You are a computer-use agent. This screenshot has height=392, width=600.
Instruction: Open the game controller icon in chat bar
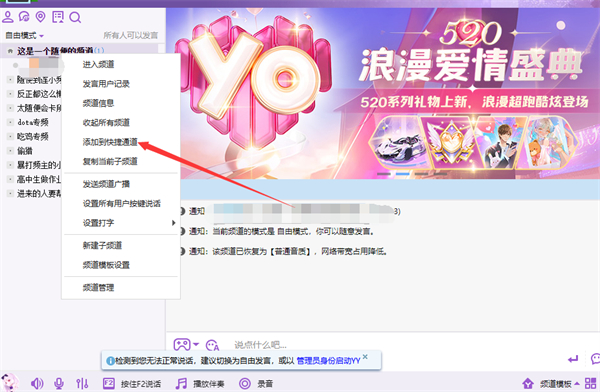click(x=182, y=345)
